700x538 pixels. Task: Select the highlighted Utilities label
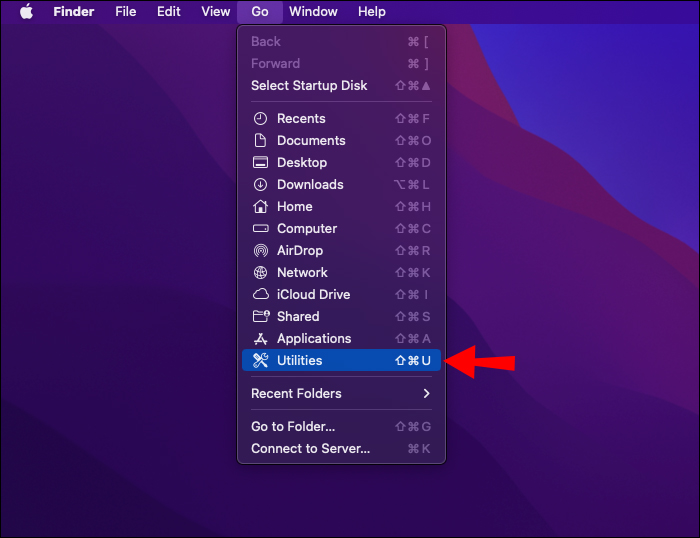coord(300,360)
